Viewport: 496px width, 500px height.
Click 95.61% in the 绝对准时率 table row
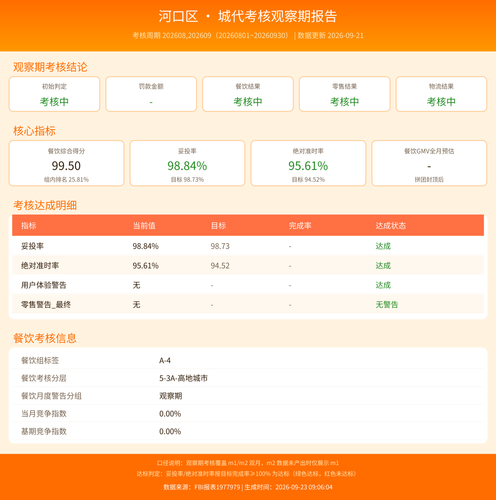pos(146,266)
